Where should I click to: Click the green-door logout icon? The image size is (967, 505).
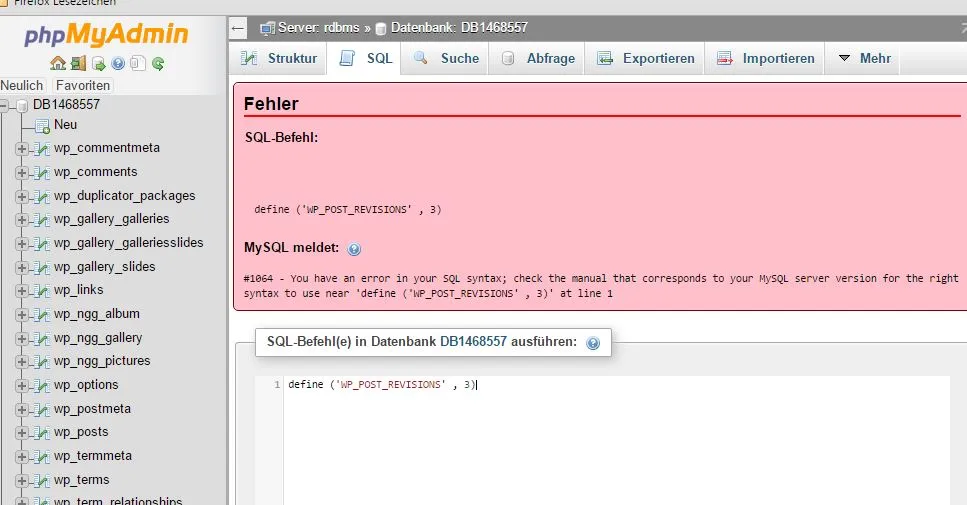click(78, 64)
